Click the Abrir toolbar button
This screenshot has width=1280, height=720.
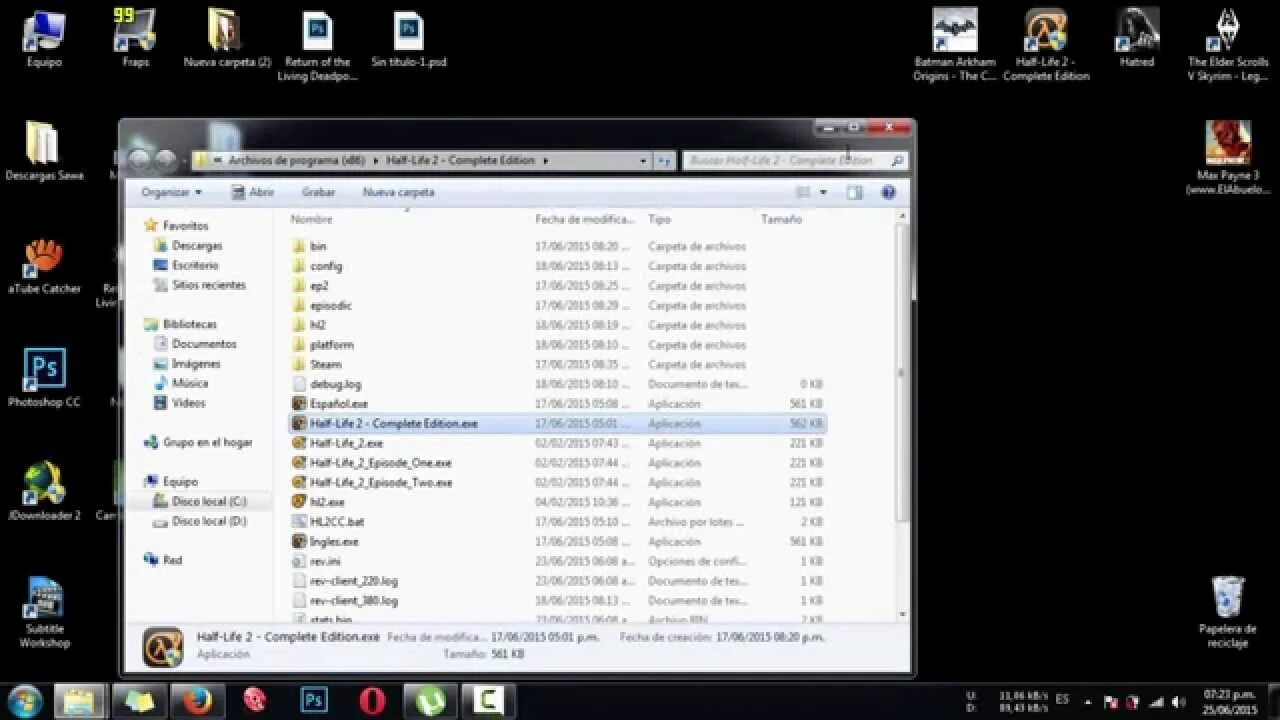point(252,192)
